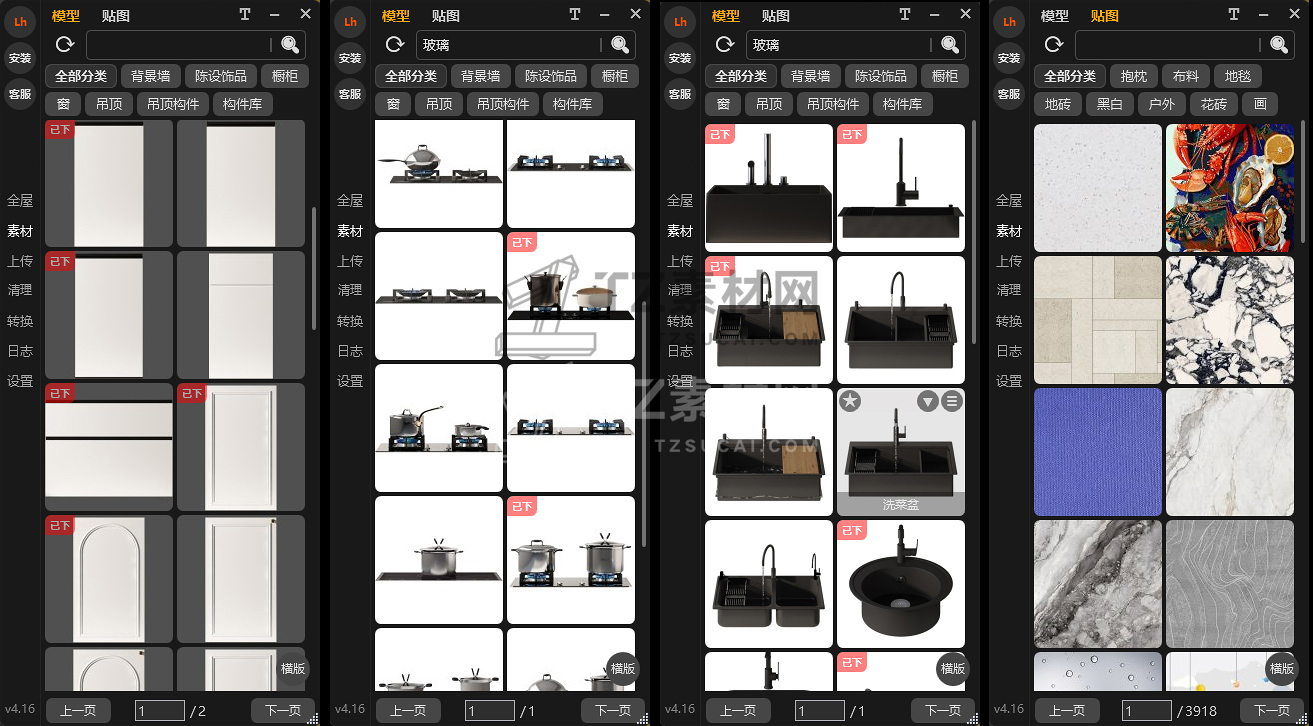Switch to 模型 tab in the texture panel

[x=1055, y=15]
